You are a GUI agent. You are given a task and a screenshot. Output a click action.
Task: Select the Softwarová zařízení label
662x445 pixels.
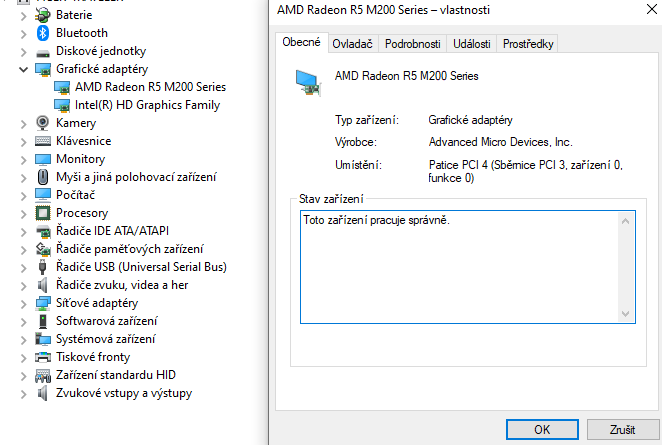point(106,321)
